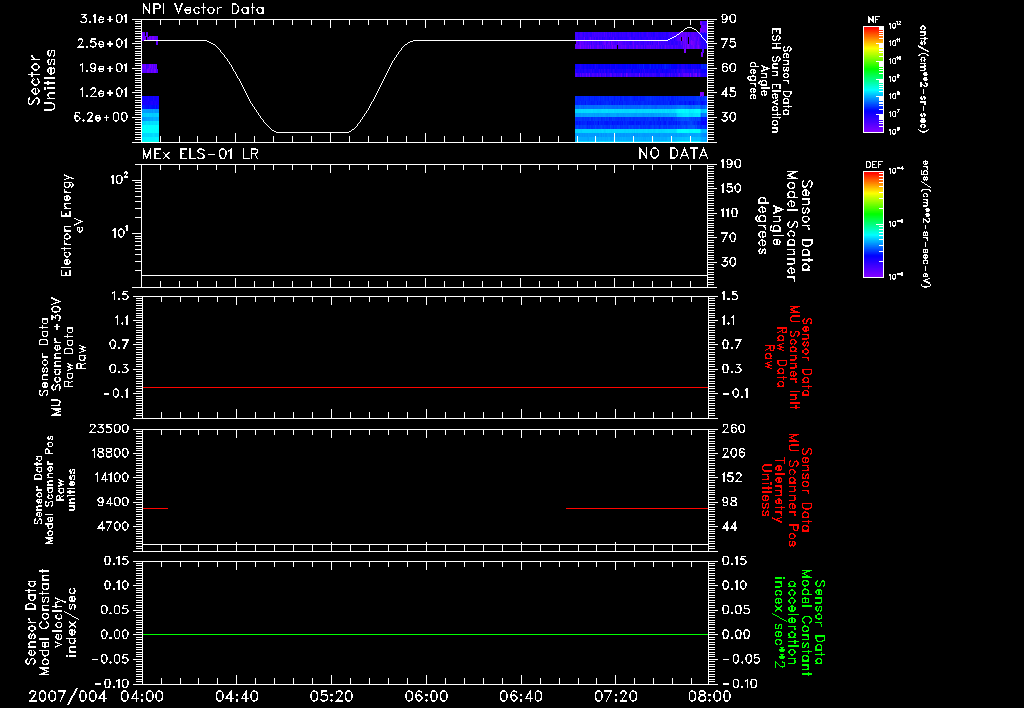Click the 'ESH Sun Elevation Angle' axis label
Screen dimensions: 1024x708
(x=771, y=80)
